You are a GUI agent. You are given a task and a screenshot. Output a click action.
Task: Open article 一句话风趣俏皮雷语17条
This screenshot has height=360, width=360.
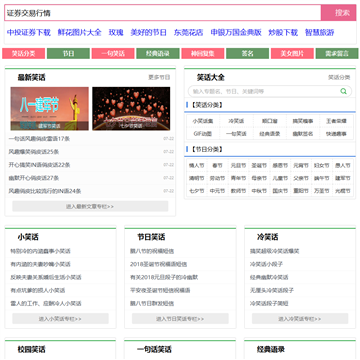[x=39, y=139]
